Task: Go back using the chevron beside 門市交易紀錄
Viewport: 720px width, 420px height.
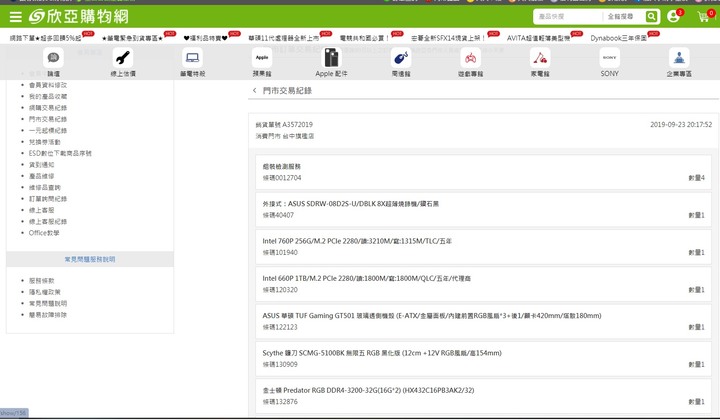Action: (x=254, y=90)
